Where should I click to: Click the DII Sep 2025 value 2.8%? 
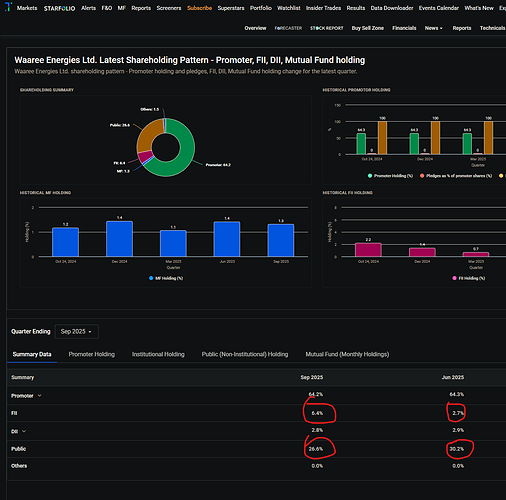coord(317,430)
